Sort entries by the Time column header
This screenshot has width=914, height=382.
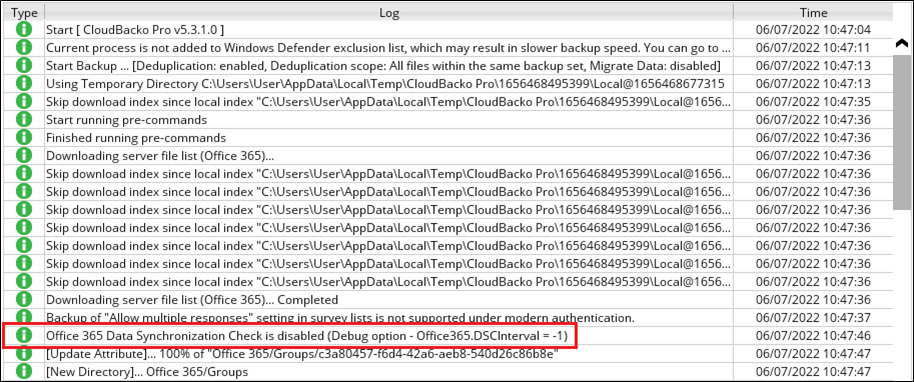[813, 12]
